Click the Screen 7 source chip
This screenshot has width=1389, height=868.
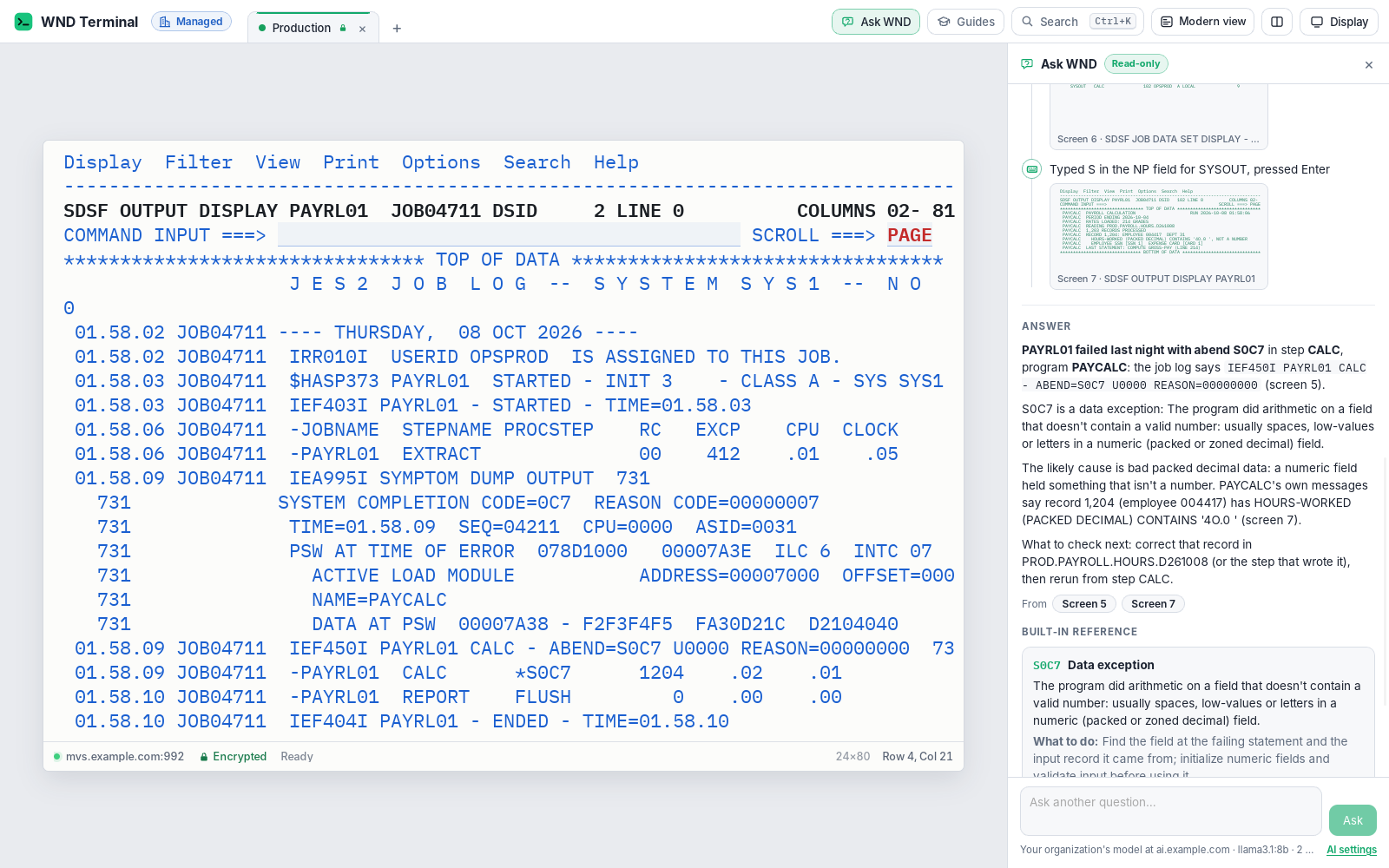1153,604
